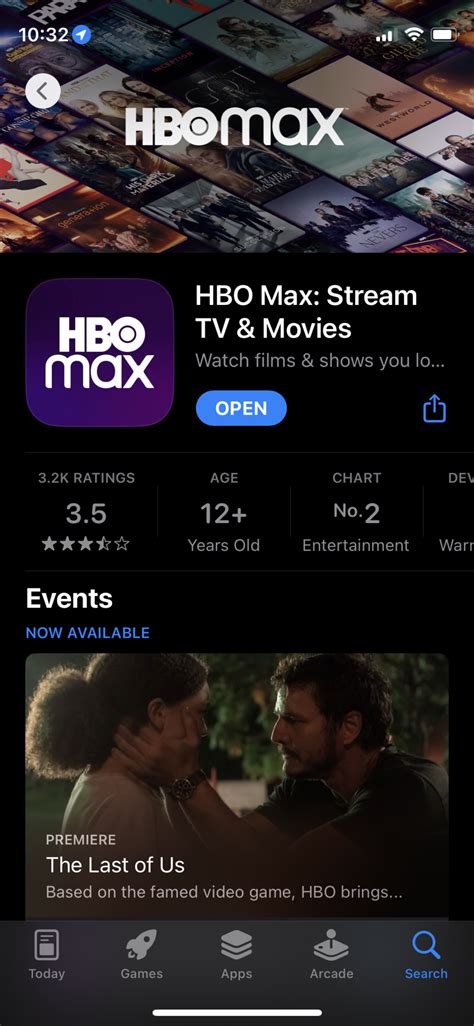This screenshot has width=474, height=1026.
Task: Open The Last of Us event card
Action: pyautogui.click(x=237, y=787)
